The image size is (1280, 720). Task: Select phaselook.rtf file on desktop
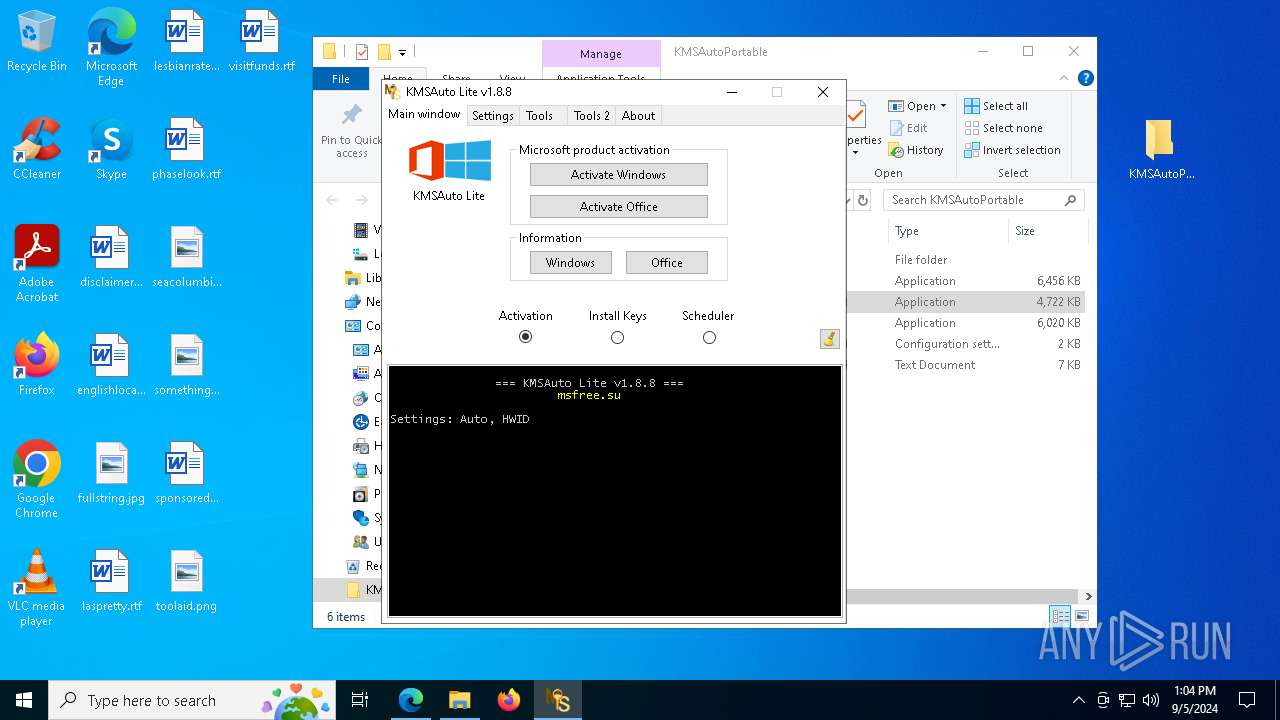click(186, 149)
